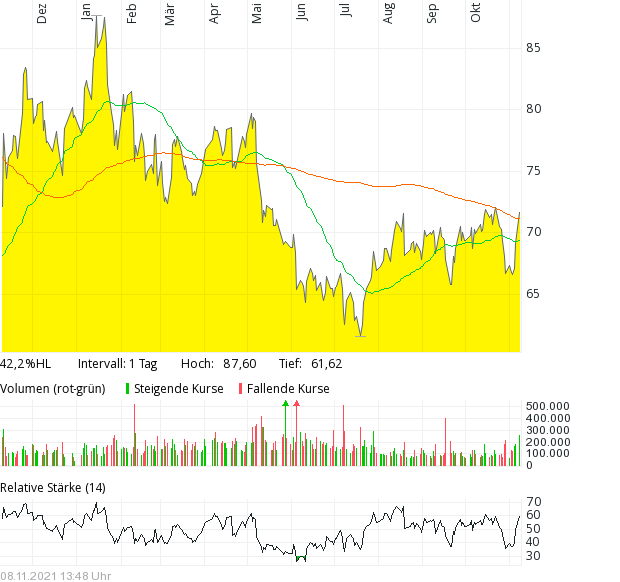The height and width of the screenshot is (582, 620).
Task: Click the green arrow marker in volume chart
Action: click(x=286, y=403)
